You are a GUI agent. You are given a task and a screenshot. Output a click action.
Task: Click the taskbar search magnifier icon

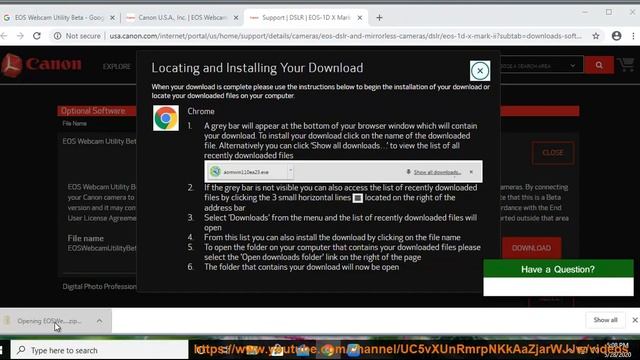point(21,350)
